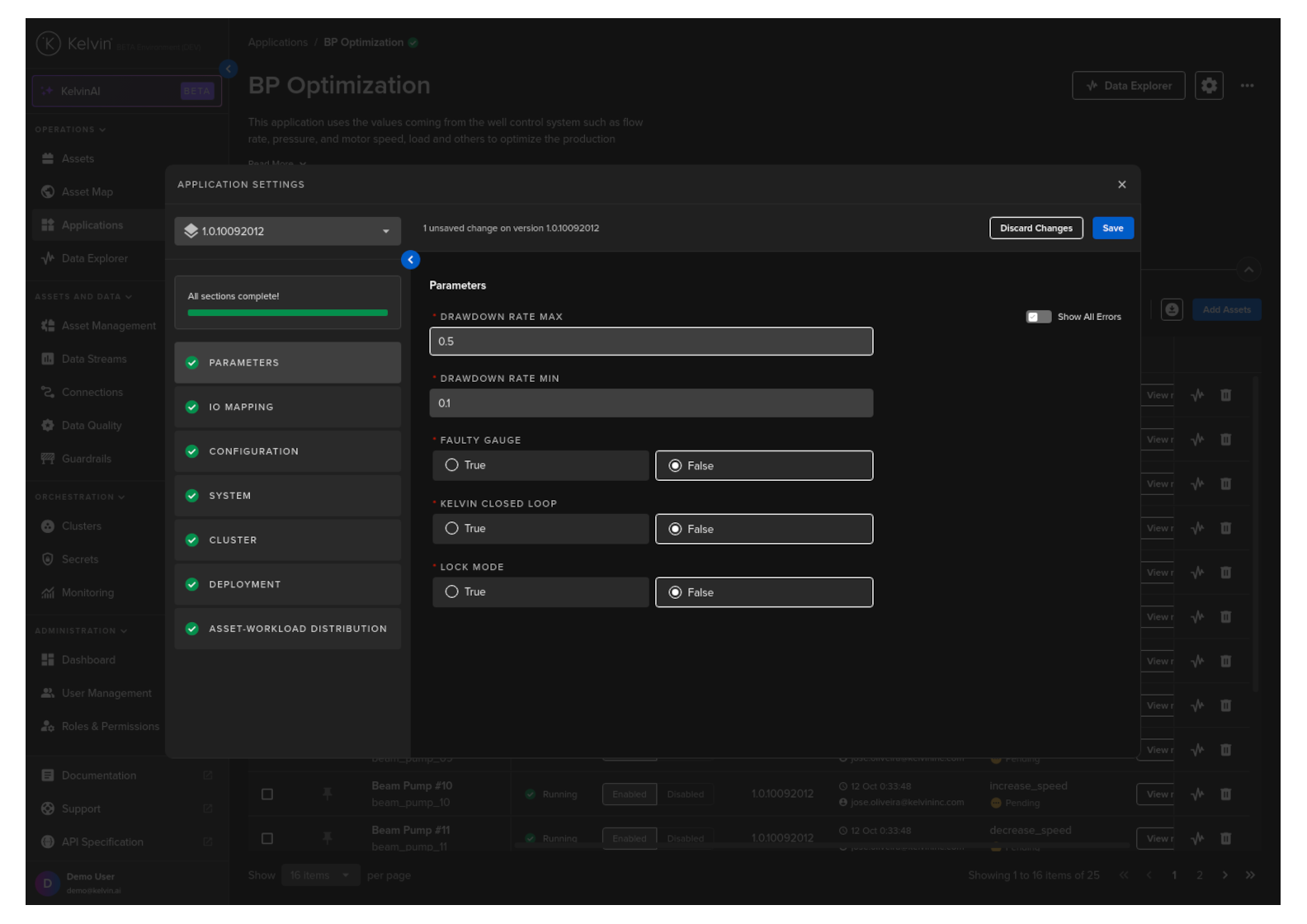The width and height of the screenshot is (1307, 924).
Task: Click the trash icon for Beam Pump #10
Action: (x=1225, y=794)
